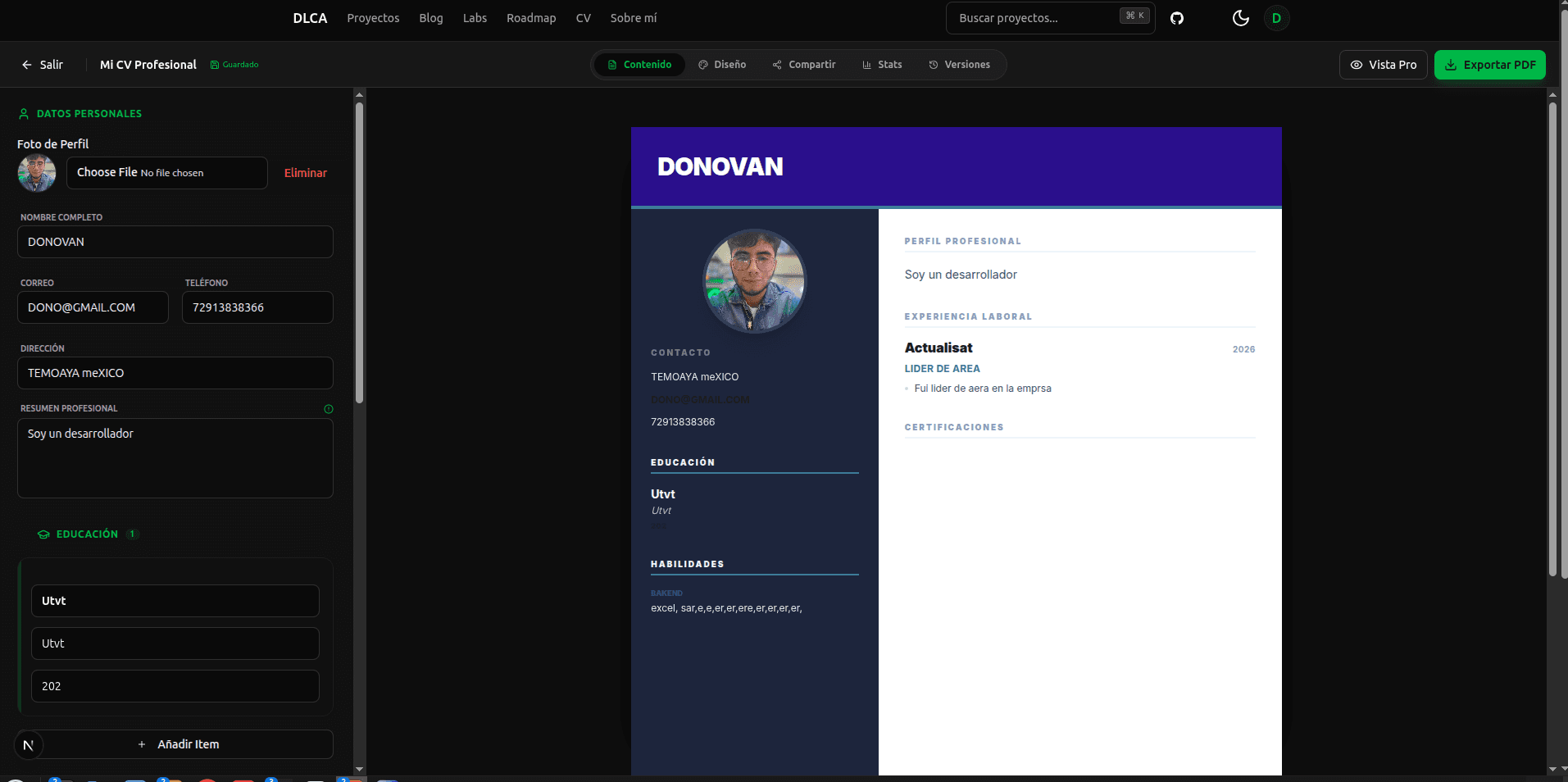Click LIDER DE AREA text in the preview

(x=943, y=369)
